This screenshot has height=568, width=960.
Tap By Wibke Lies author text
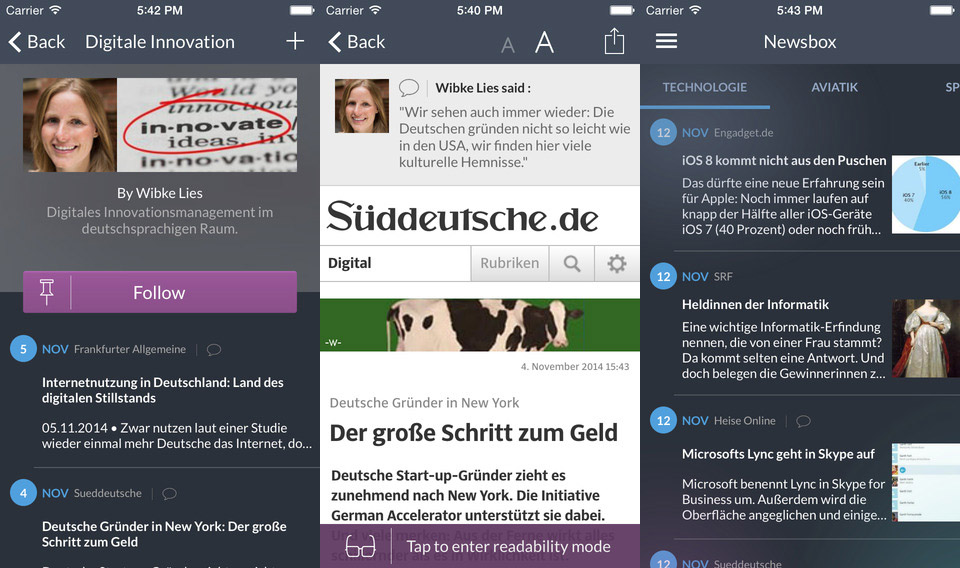pos(160,193)
